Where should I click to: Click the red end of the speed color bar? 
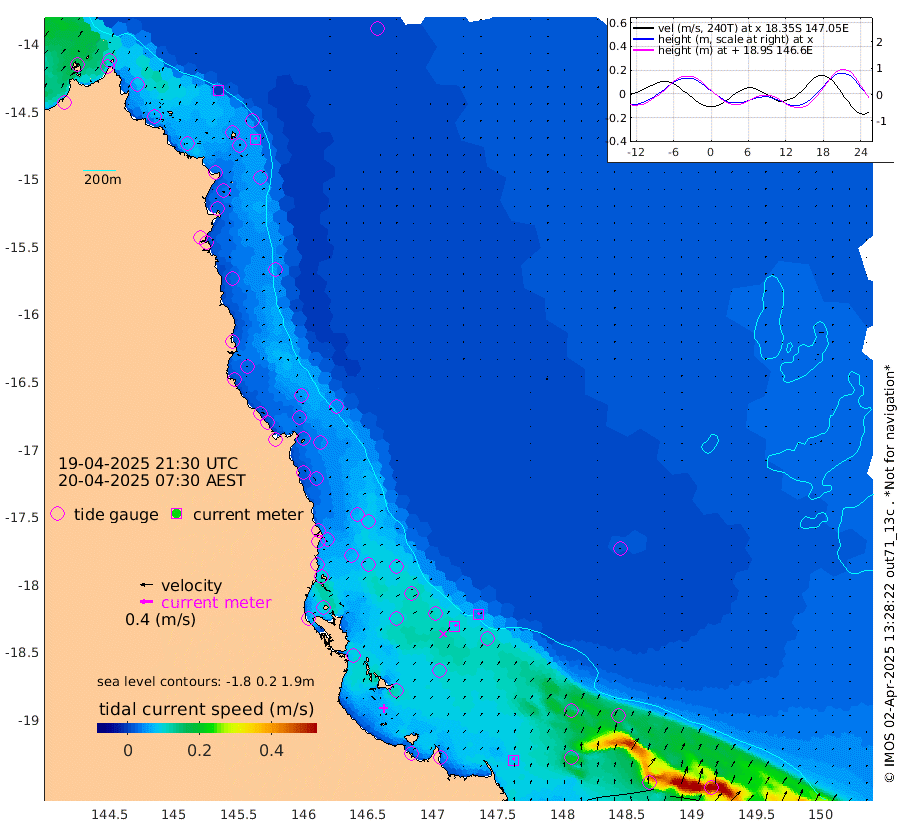click(312, 728)
